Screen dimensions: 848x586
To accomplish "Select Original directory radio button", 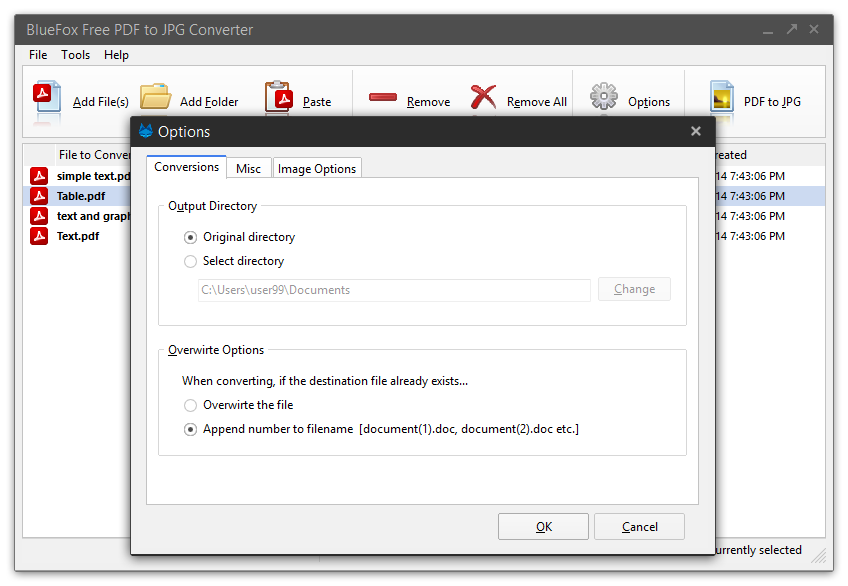I will [x=190, y=237].
